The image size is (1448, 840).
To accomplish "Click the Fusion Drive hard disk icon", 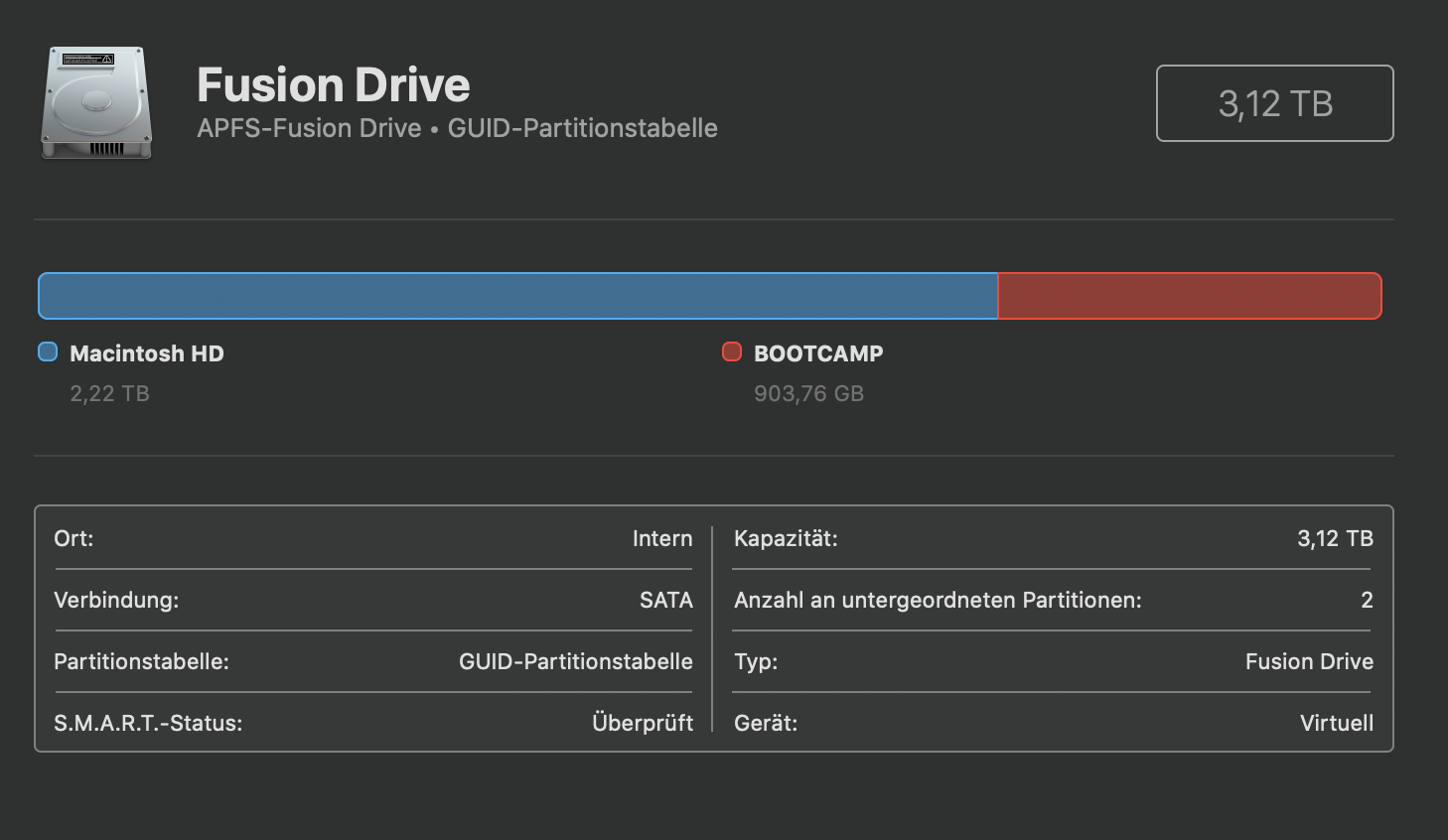I will 96,103.
